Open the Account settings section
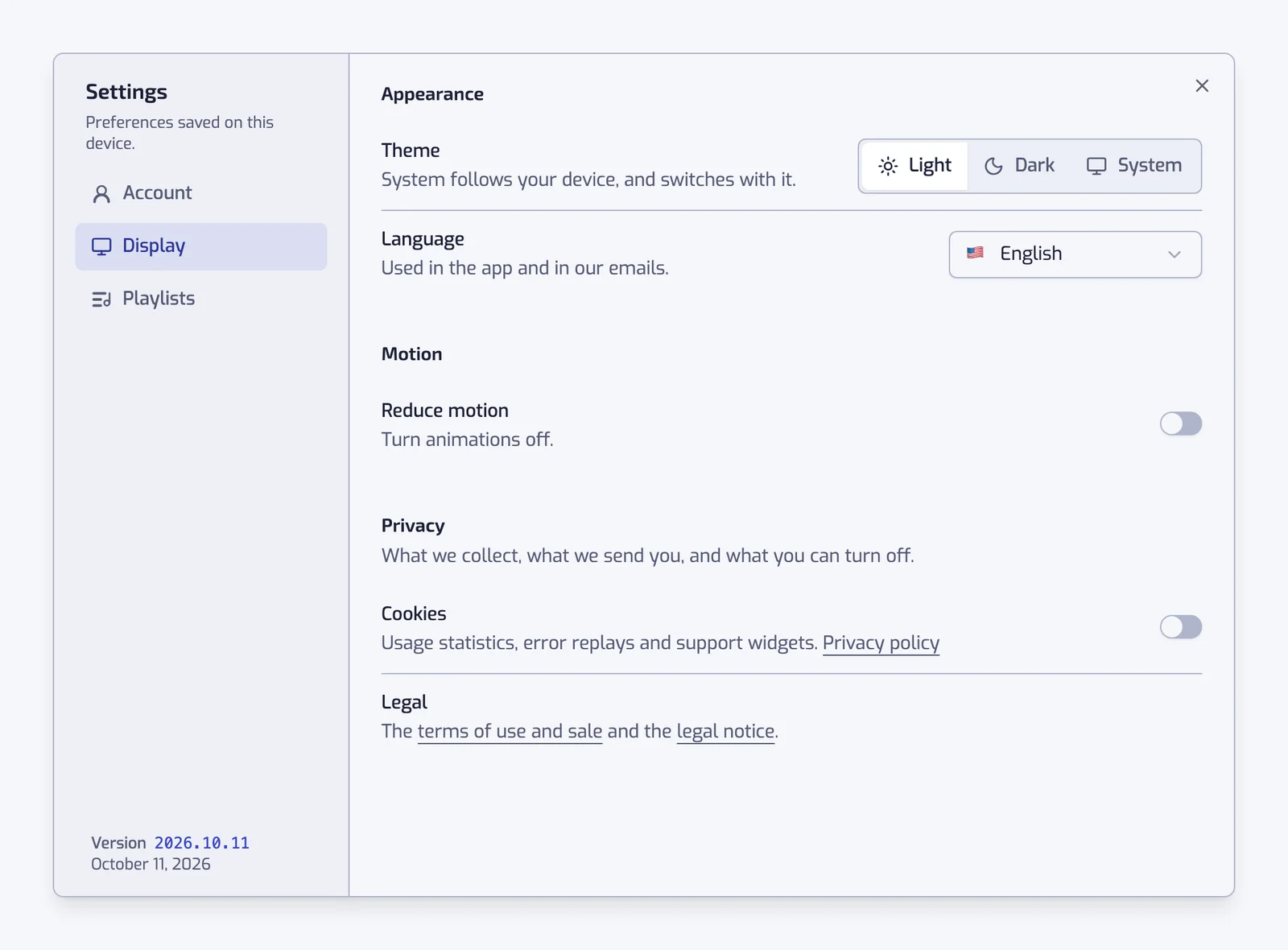Viewport: 1288px width, 950px height. tap(201, 193)
